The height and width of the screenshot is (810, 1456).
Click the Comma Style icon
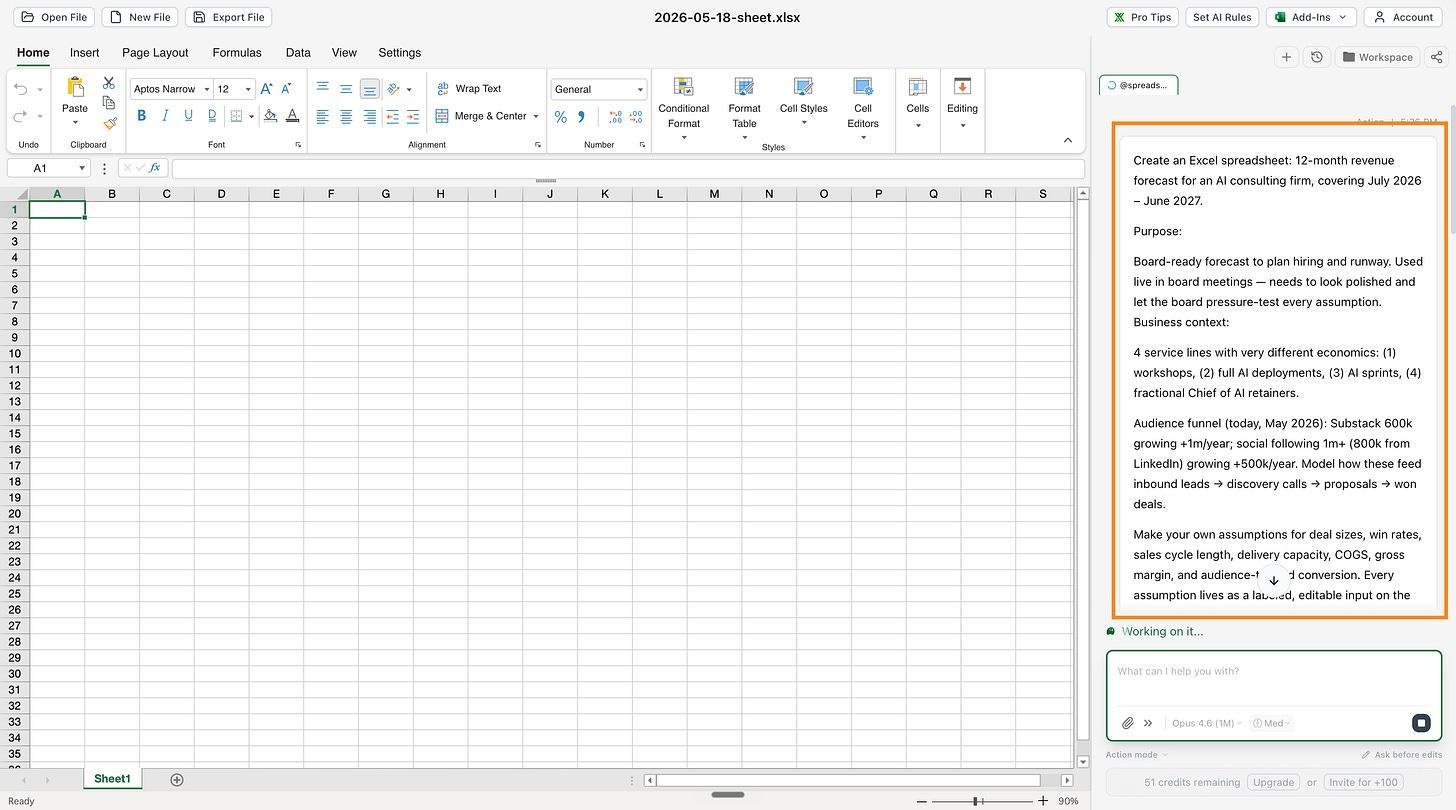pyautogui.click(x=581, y=117)
